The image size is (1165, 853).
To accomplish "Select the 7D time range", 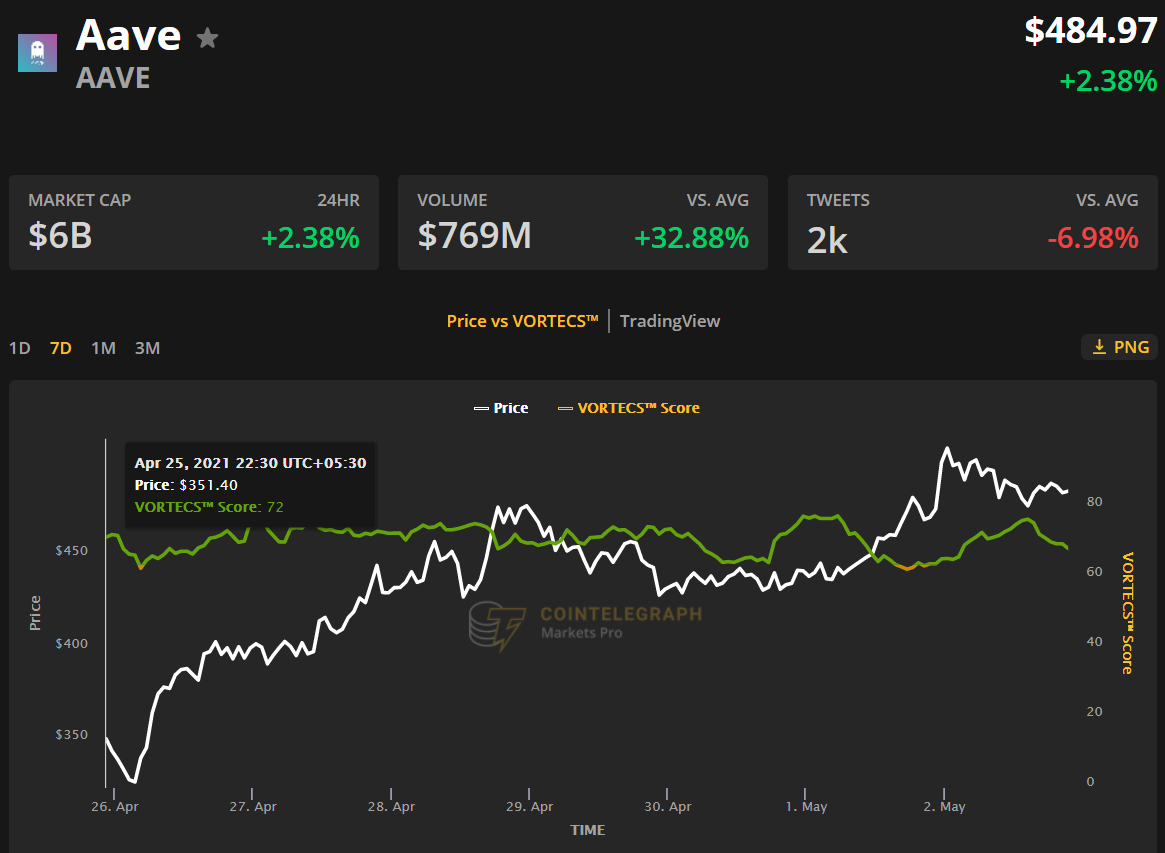I will 61,348.
